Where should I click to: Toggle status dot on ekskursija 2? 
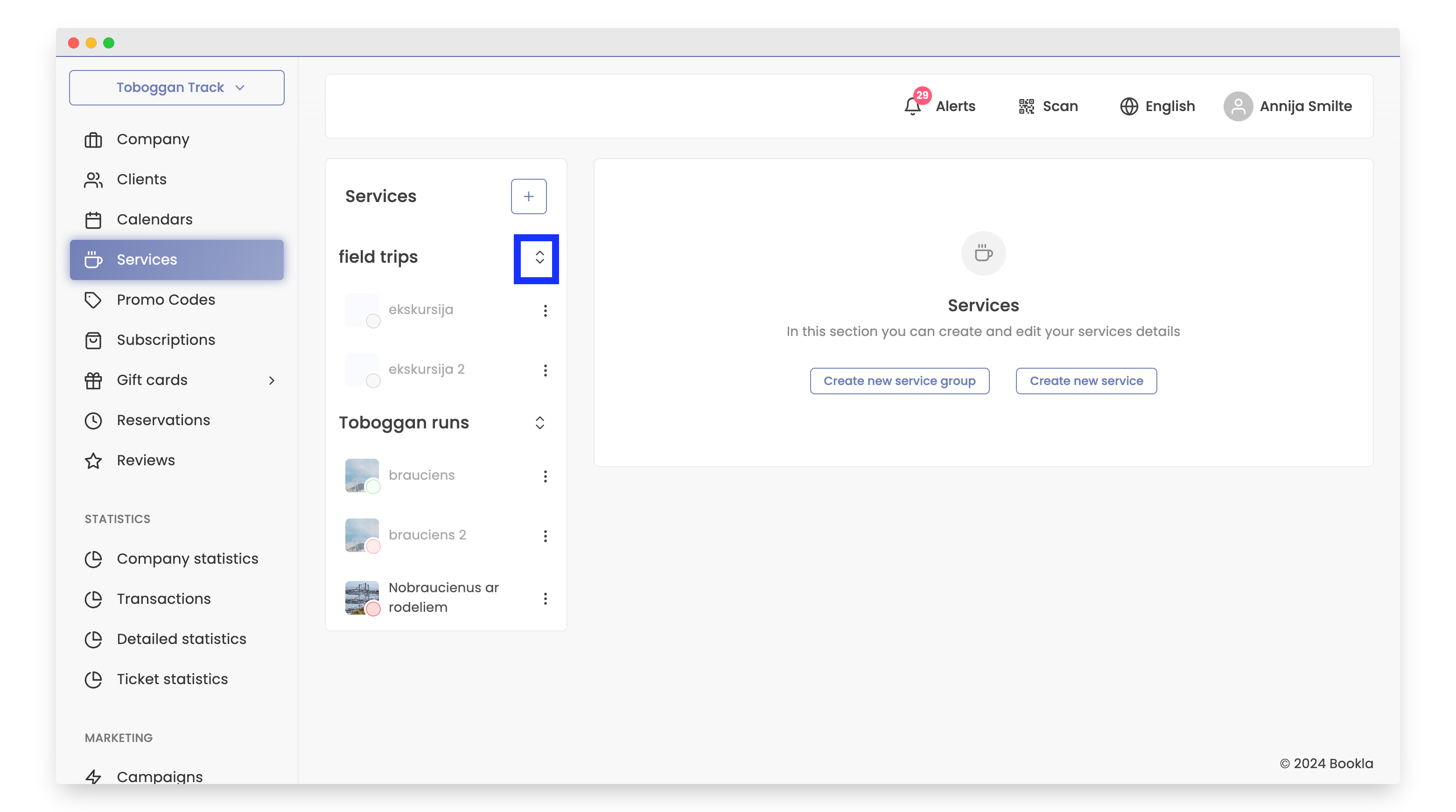(373, 380)
